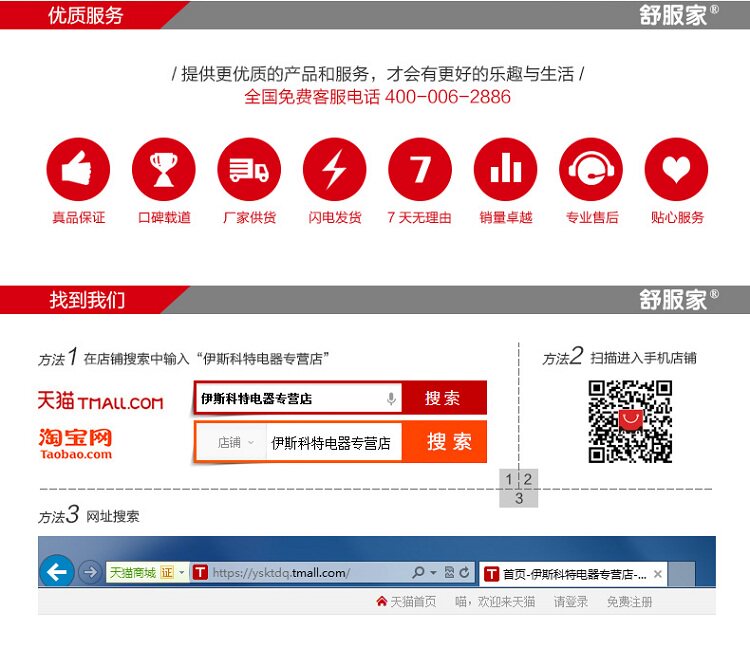
Task: Click the 专业售后 label
Action: click(x=592, y=218)
